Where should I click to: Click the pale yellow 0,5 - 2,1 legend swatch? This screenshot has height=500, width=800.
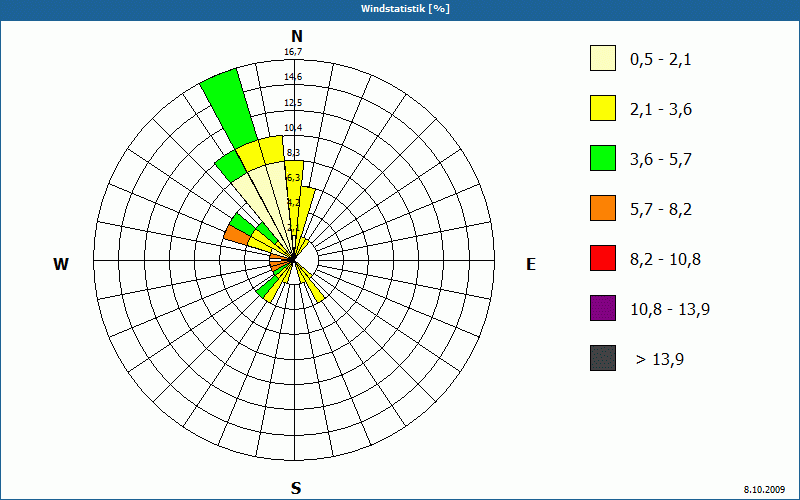coord(603,58)
